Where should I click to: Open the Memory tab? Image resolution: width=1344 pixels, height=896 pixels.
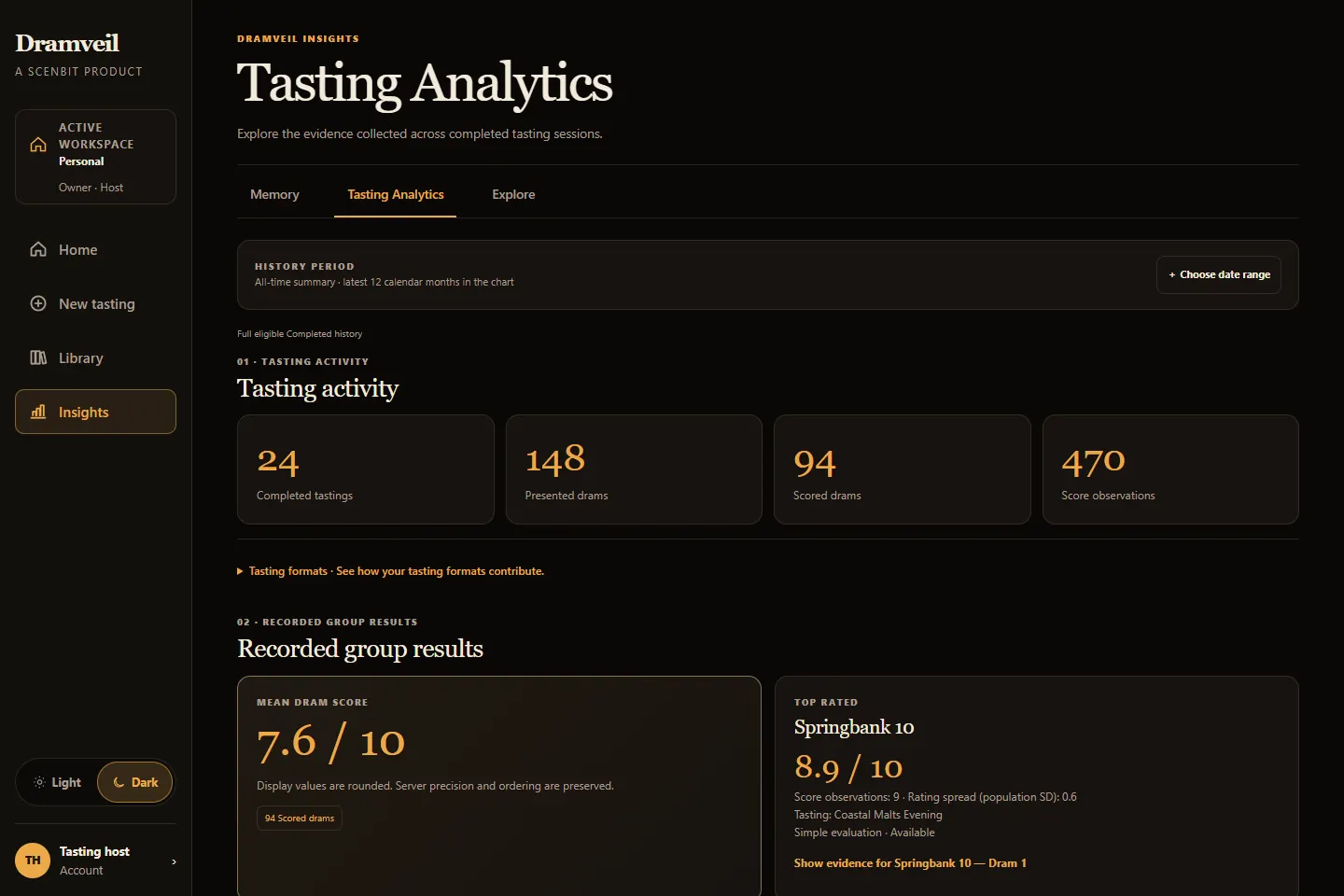coord(274,194)
